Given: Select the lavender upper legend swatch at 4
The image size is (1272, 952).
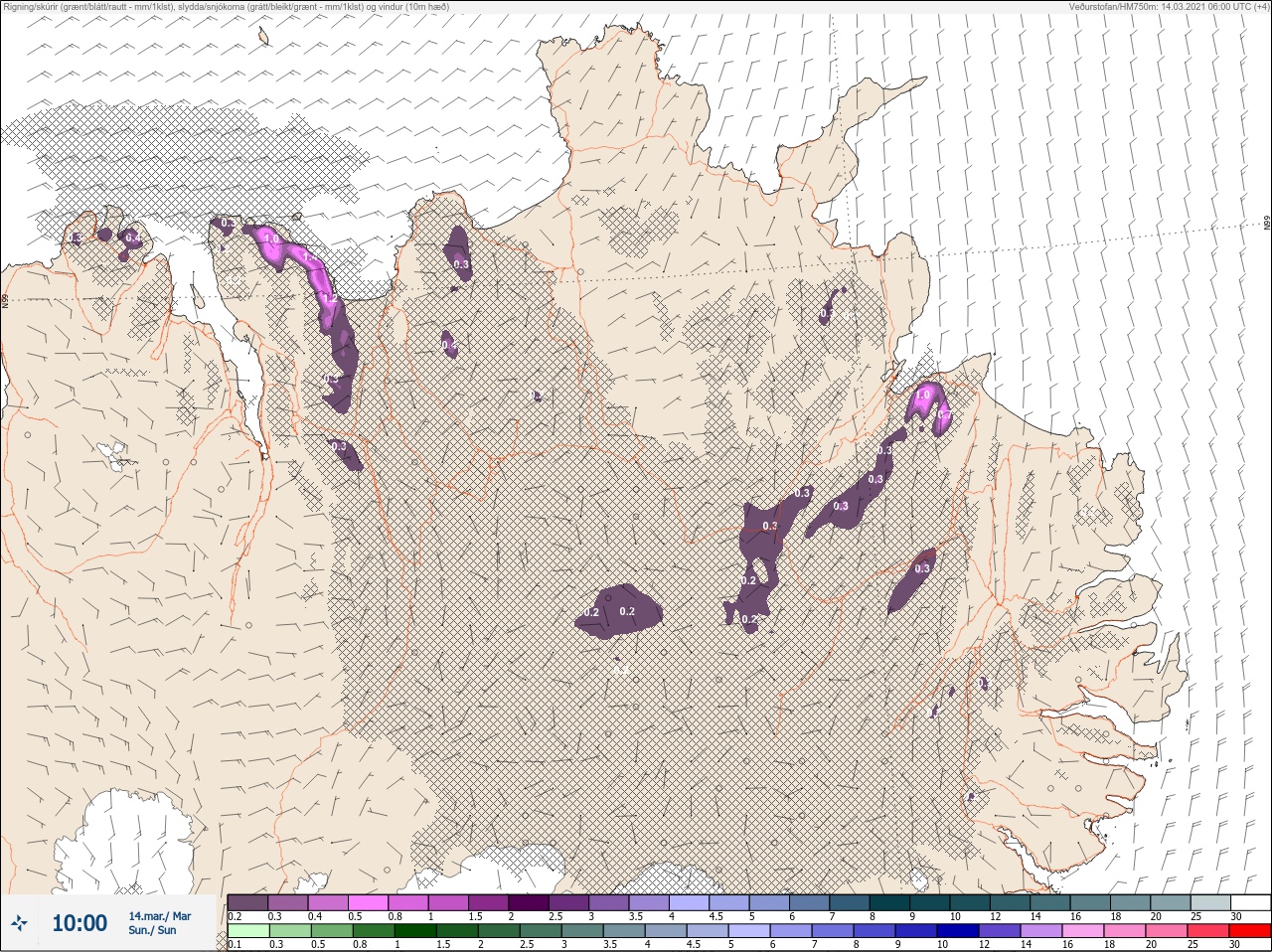Looking at the screenshot, I should coord(689,902).
